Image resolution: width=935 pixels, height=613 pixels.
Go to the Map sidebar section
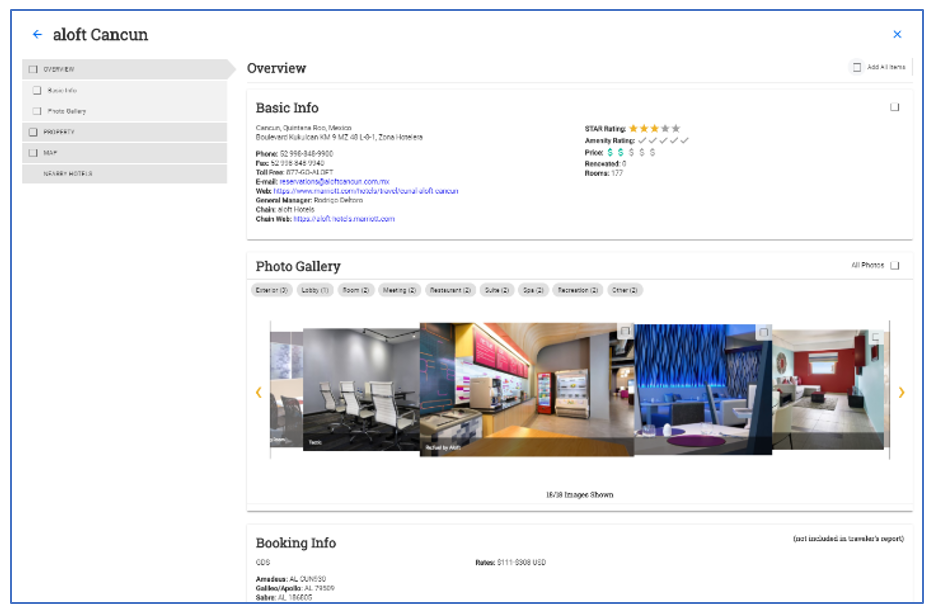pos(50,153)
